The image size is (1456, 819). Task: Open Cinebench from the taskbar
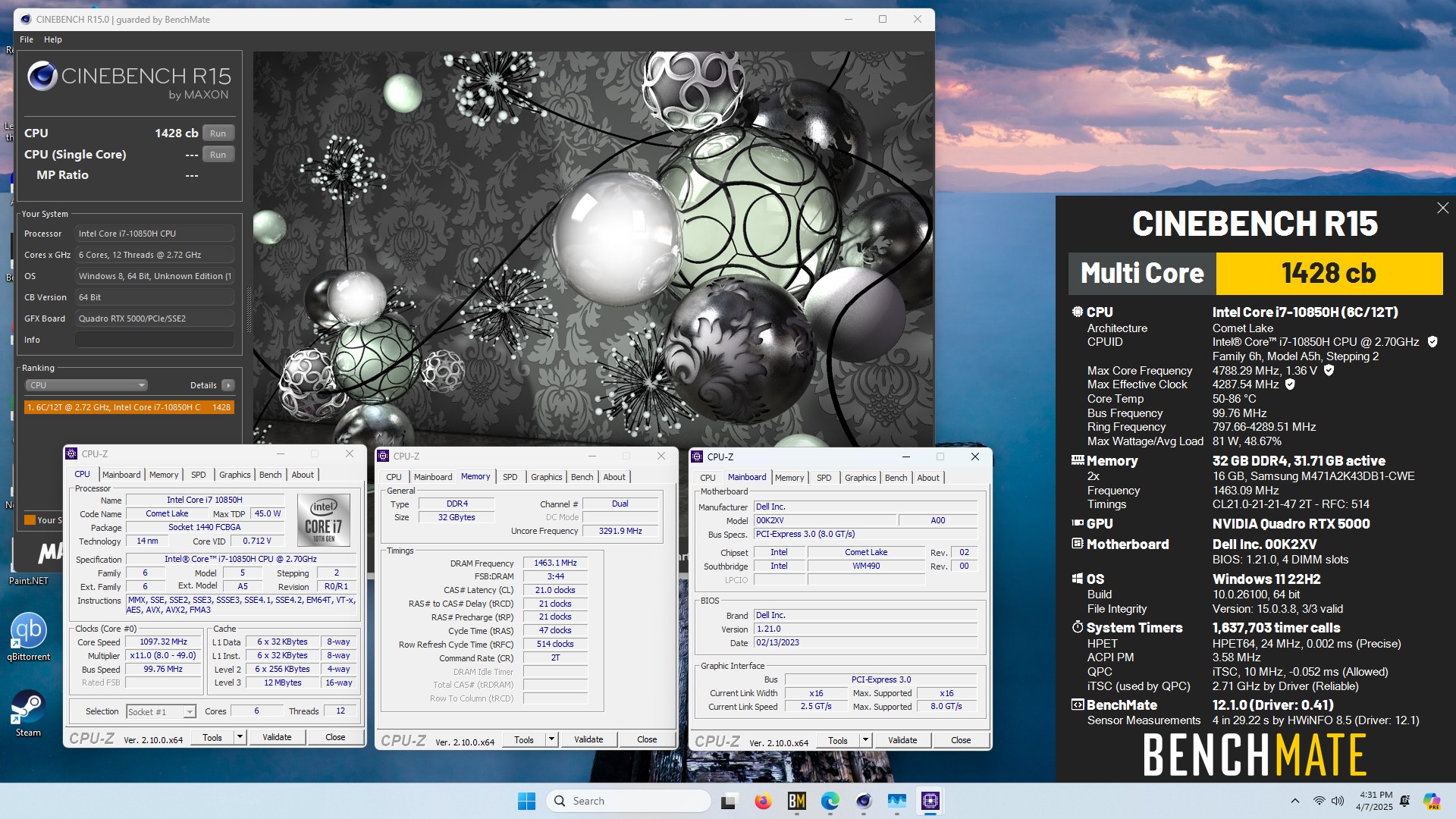[x=863, y=801]
